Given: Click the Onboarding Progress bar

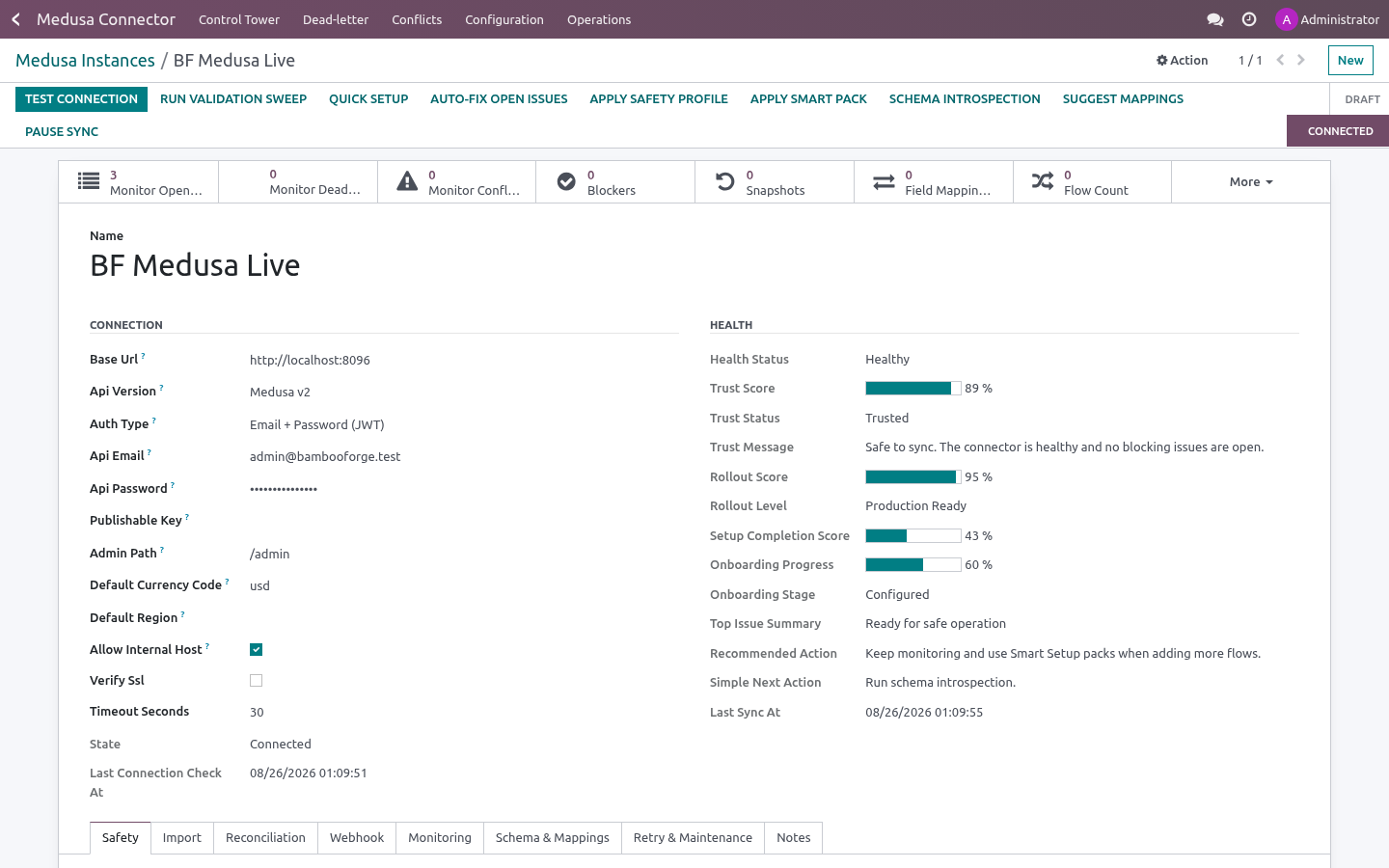Looking at the screenshot, I should coord(913,565).
